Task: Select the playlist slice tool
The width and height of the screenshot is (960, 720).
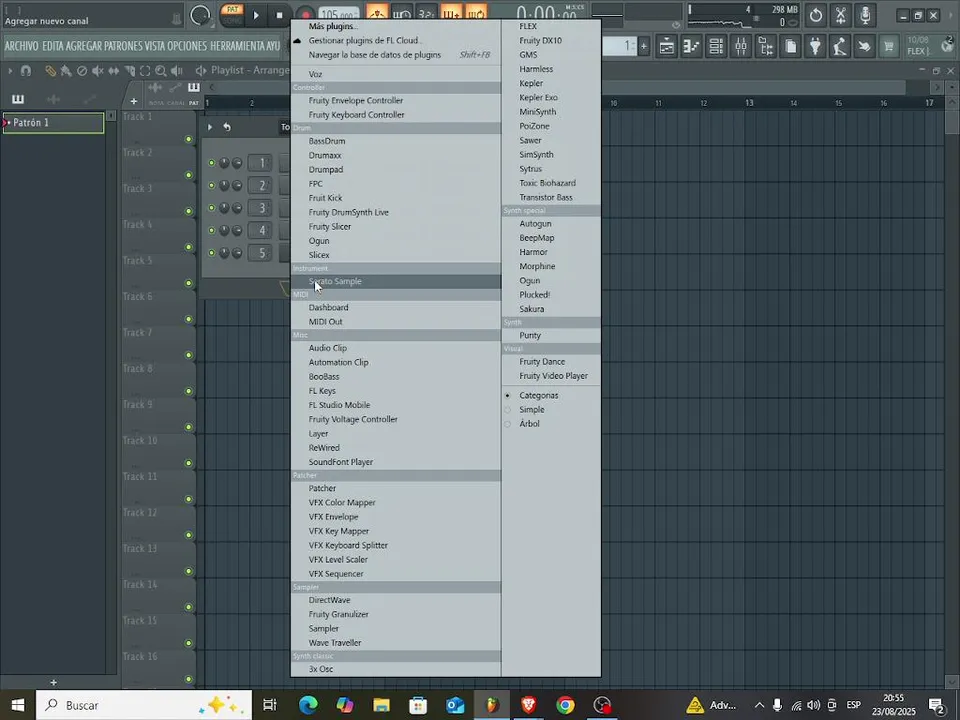Action: pos(130,71)
